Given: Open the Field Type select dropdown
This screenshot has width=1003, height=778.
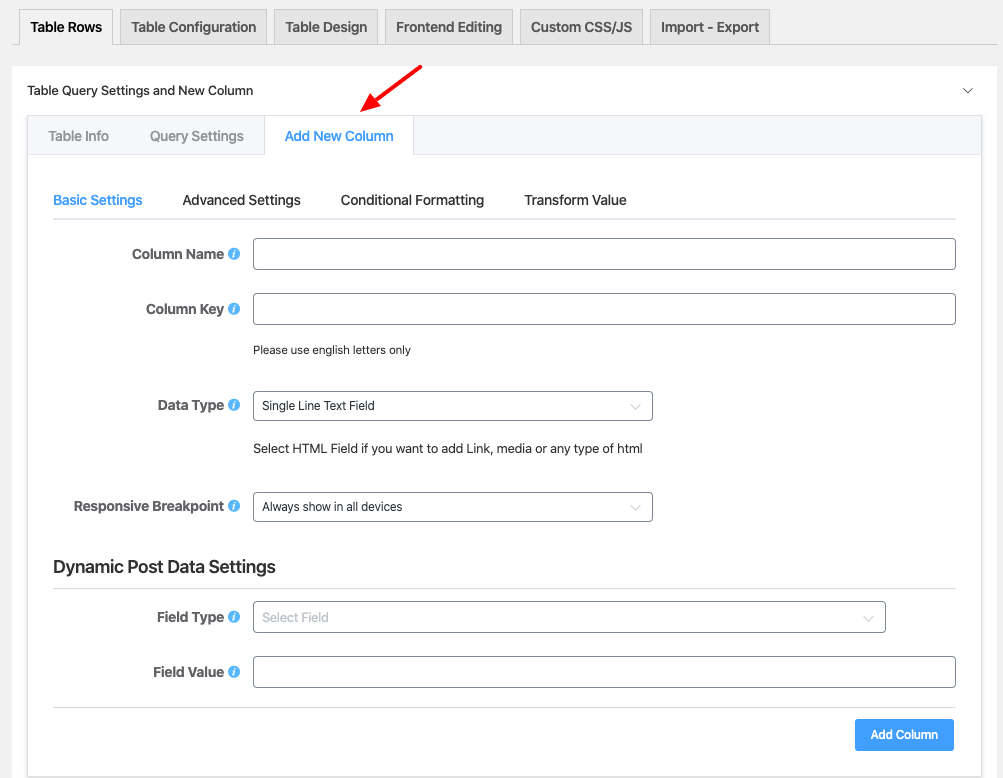Looking at the screenshot, I should point(568,618).
